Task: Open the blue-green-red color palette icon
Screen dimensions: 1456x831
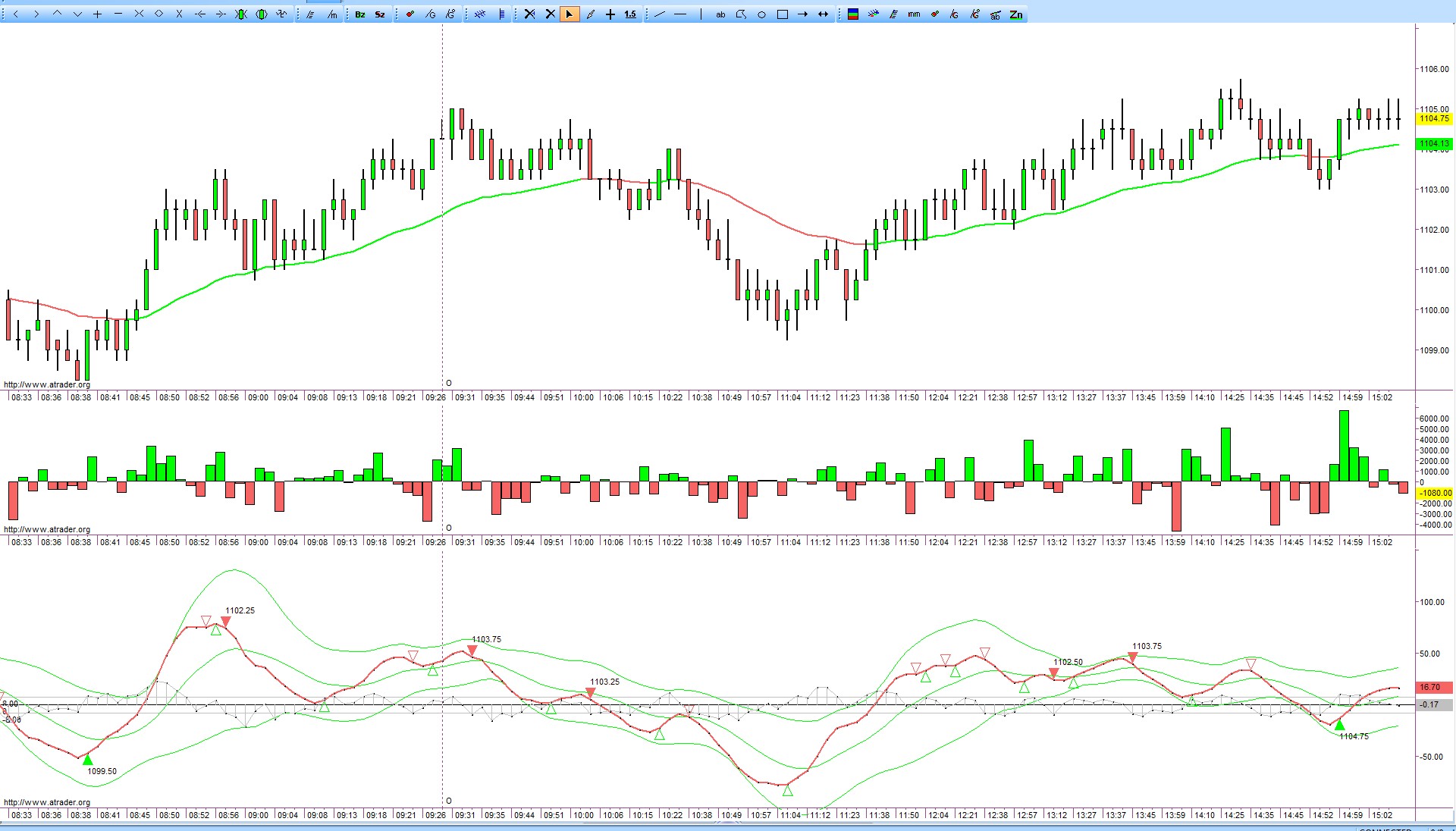Action: 853,14
